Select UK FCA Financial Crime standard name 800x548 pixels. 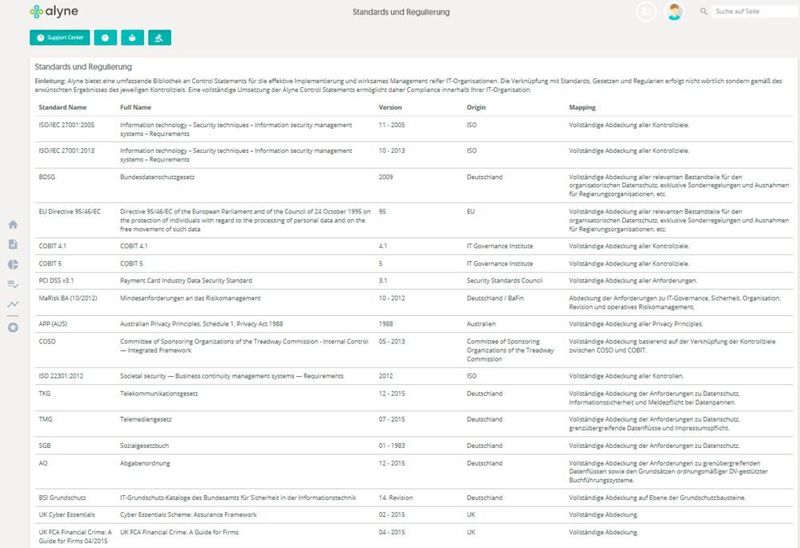75,536
